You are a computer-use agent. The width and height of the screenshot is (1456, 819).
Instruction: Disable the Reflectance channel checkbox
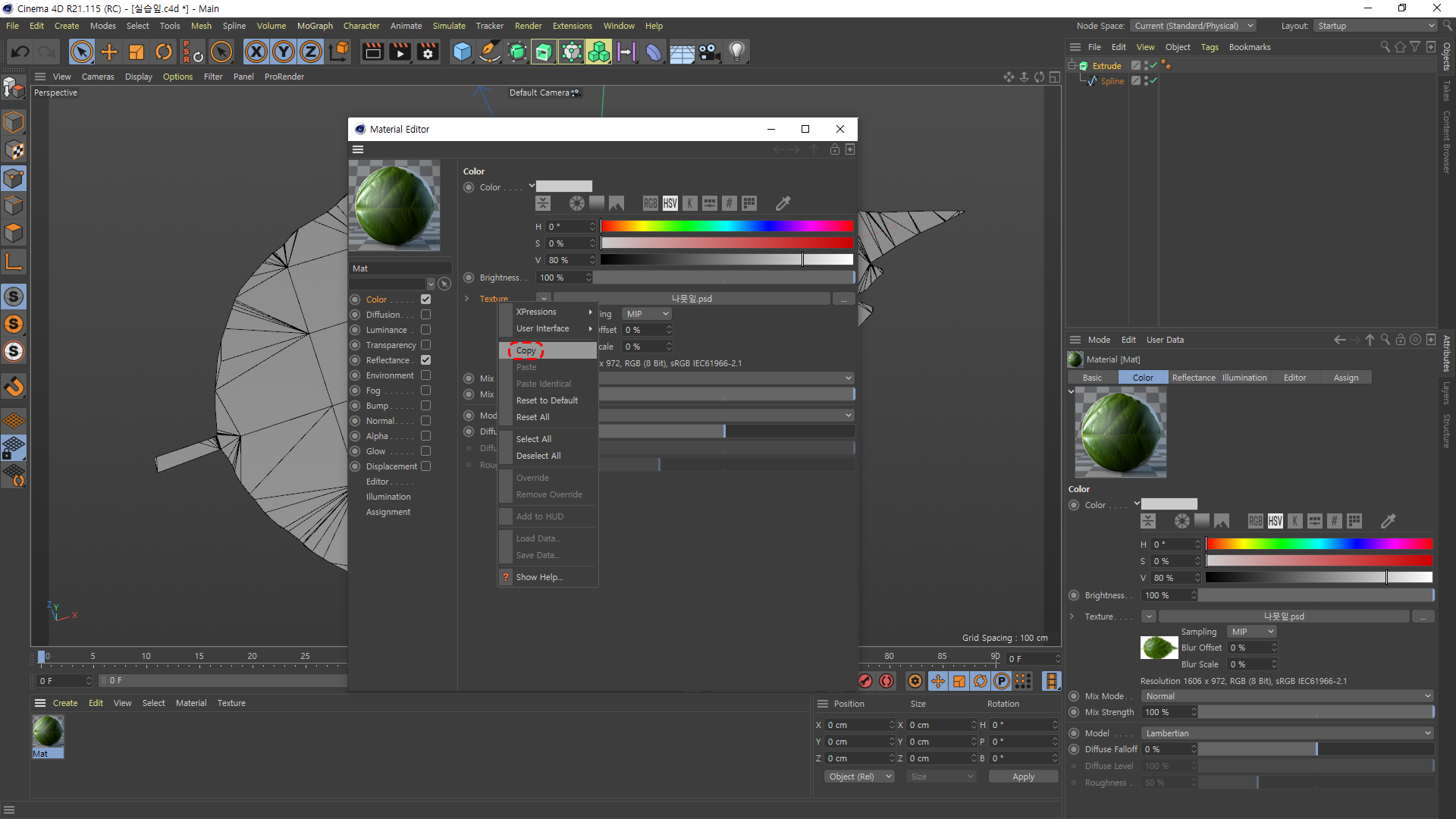coord(425,360)
